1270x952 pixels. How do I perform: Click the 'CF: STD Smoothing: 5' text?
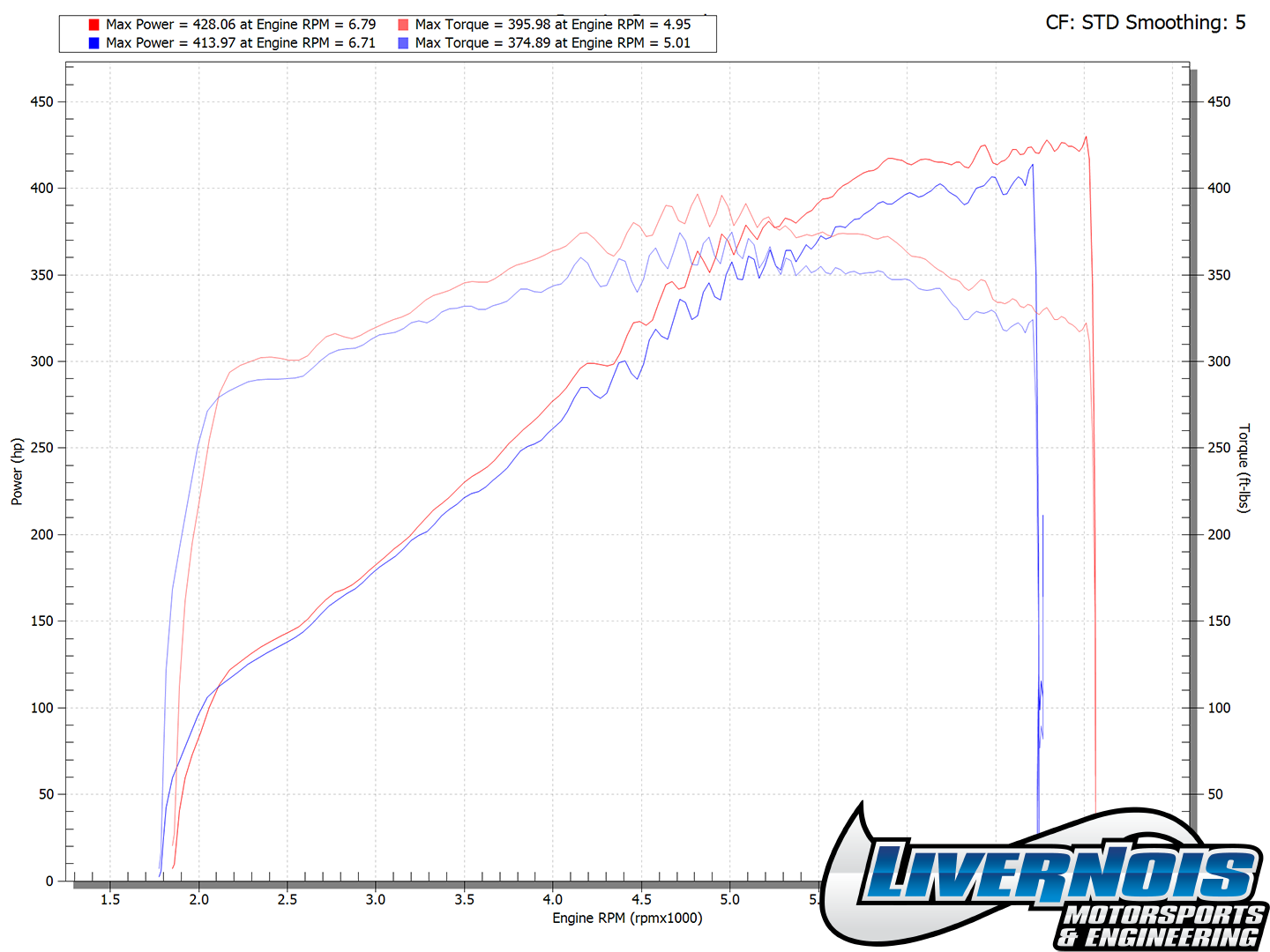(1145, 23)
